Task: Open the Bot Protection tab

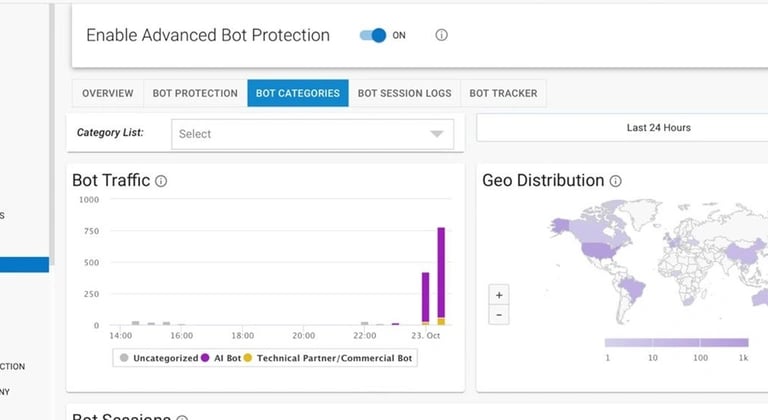Action: [x=195, y=93]
